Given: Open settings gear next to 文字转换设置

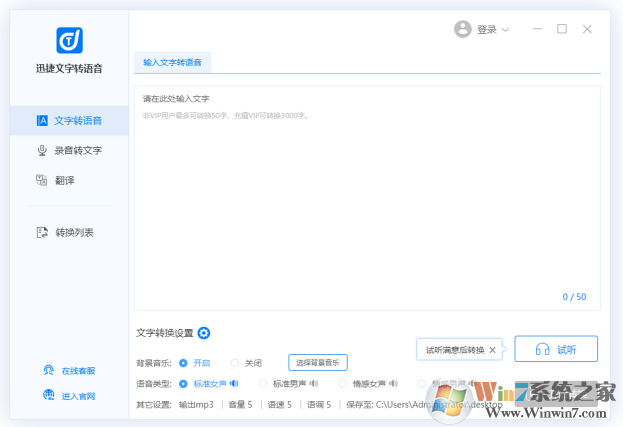Looking at the screenshot, I should [204, 333].
